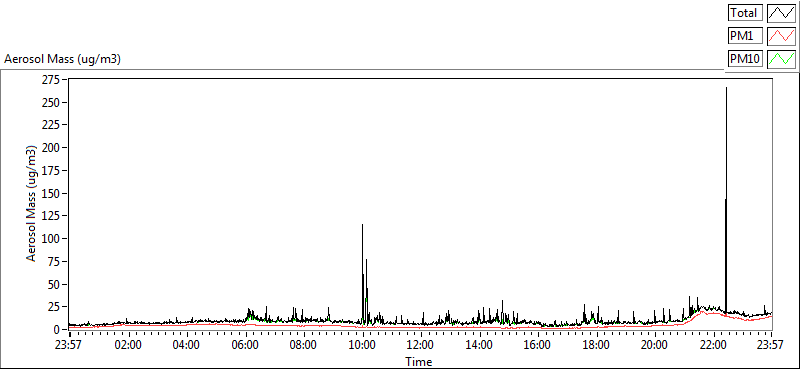The height and width of the screenshot is (369, 800).
Task: Click the tallest spike peak after 22:00
Action: click(727, 88)
